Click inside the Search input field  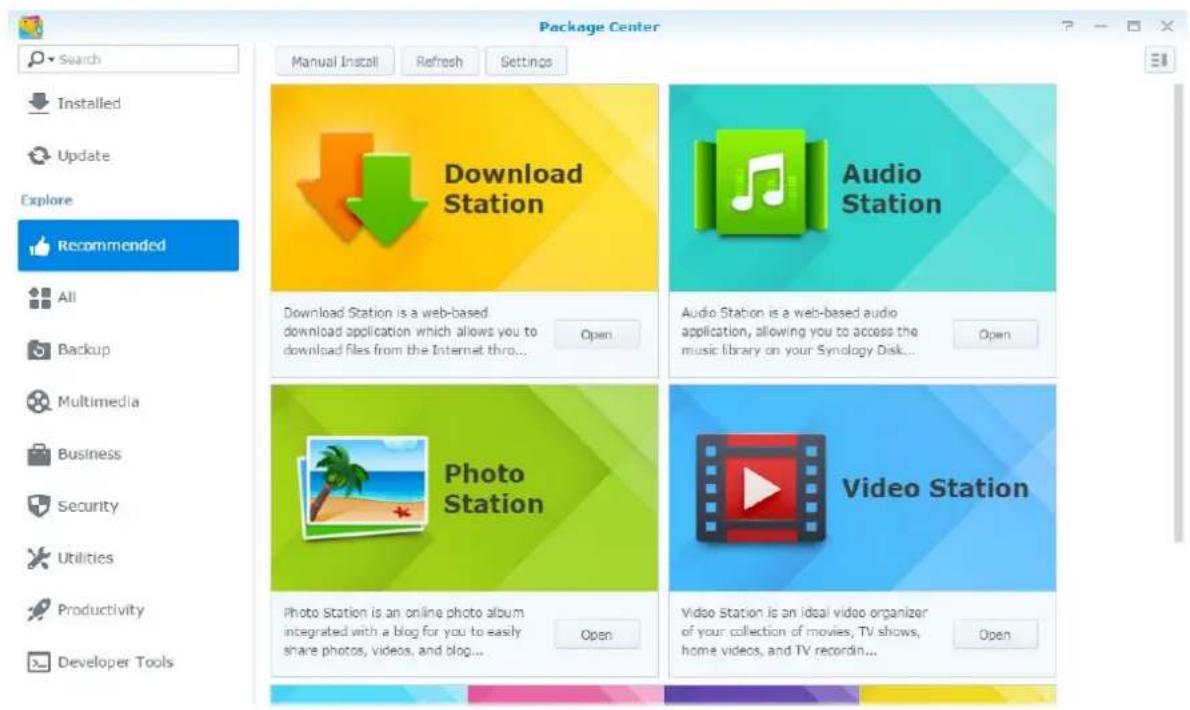pyautogui.click(x=128, y=59)
